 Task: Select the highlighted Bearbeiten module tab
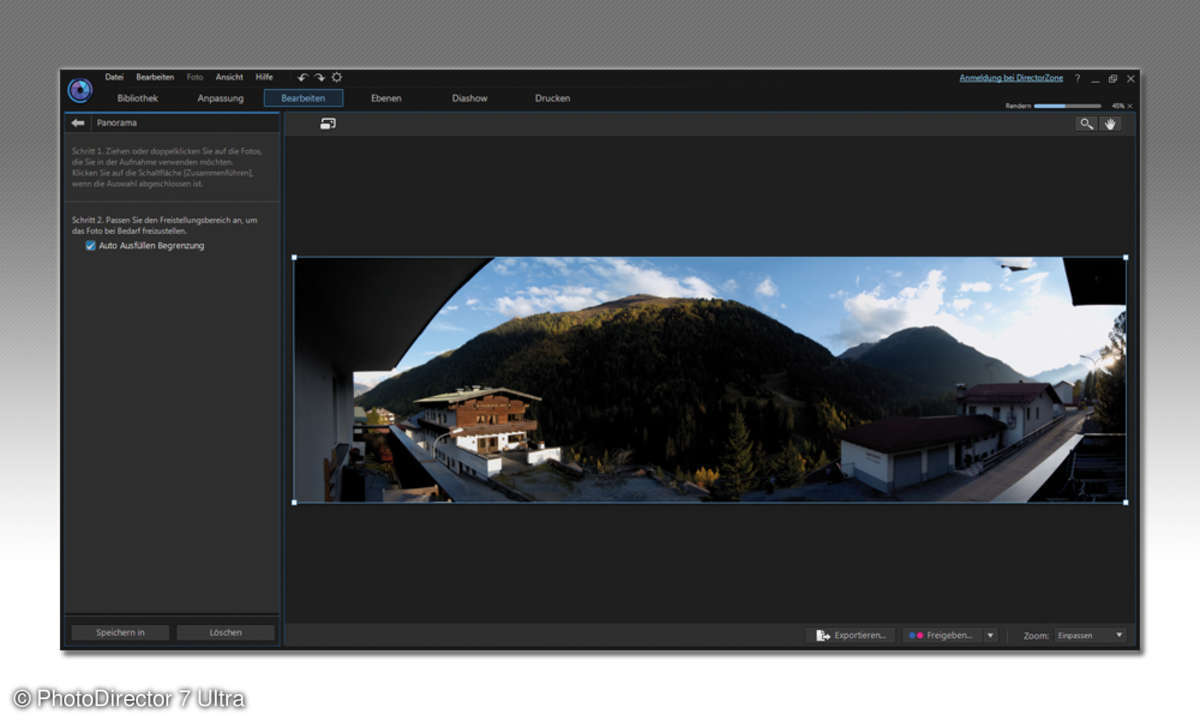coord(303,98)
